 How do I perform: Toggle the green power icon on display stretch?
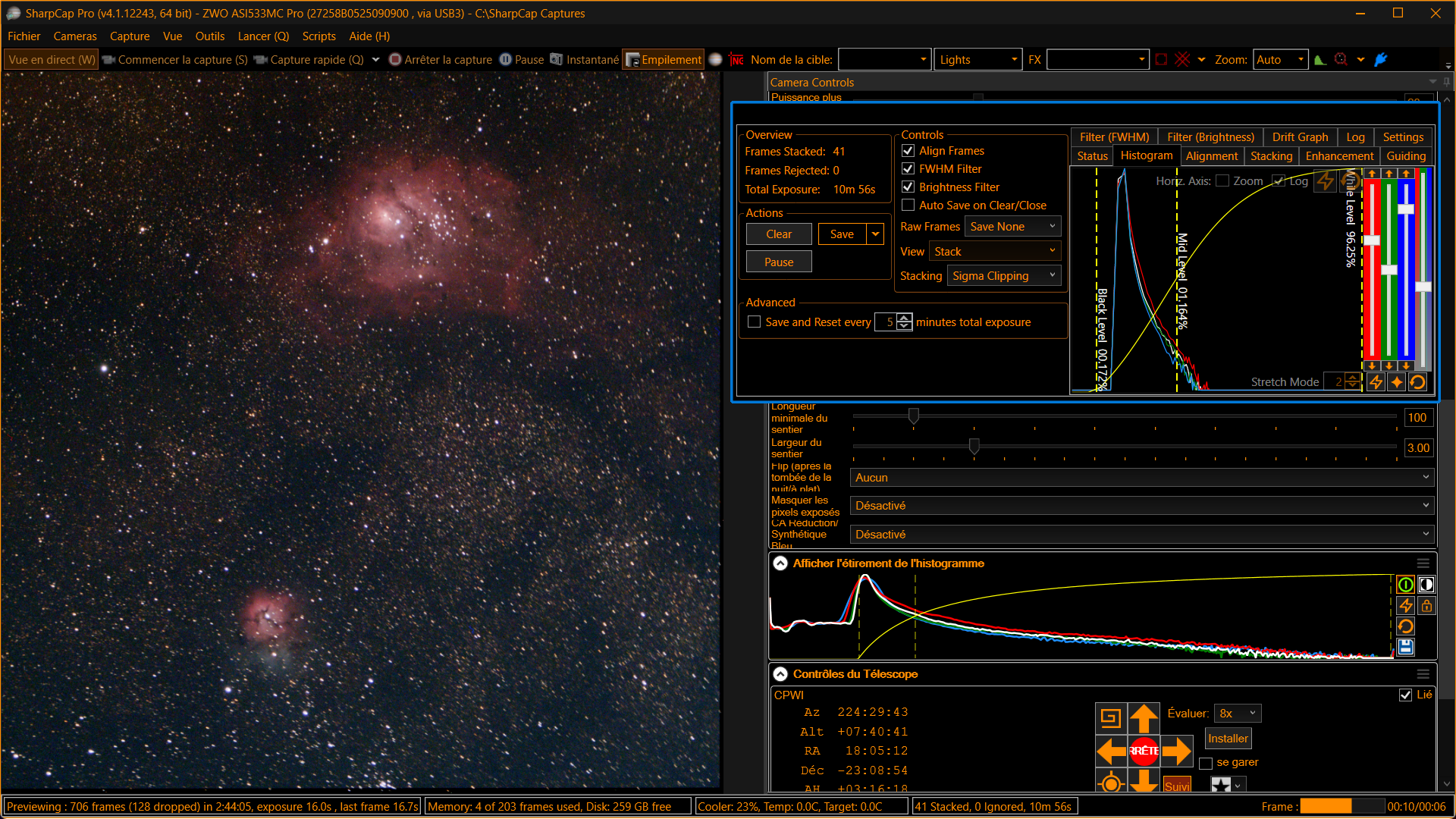(x=1405, y=585)
